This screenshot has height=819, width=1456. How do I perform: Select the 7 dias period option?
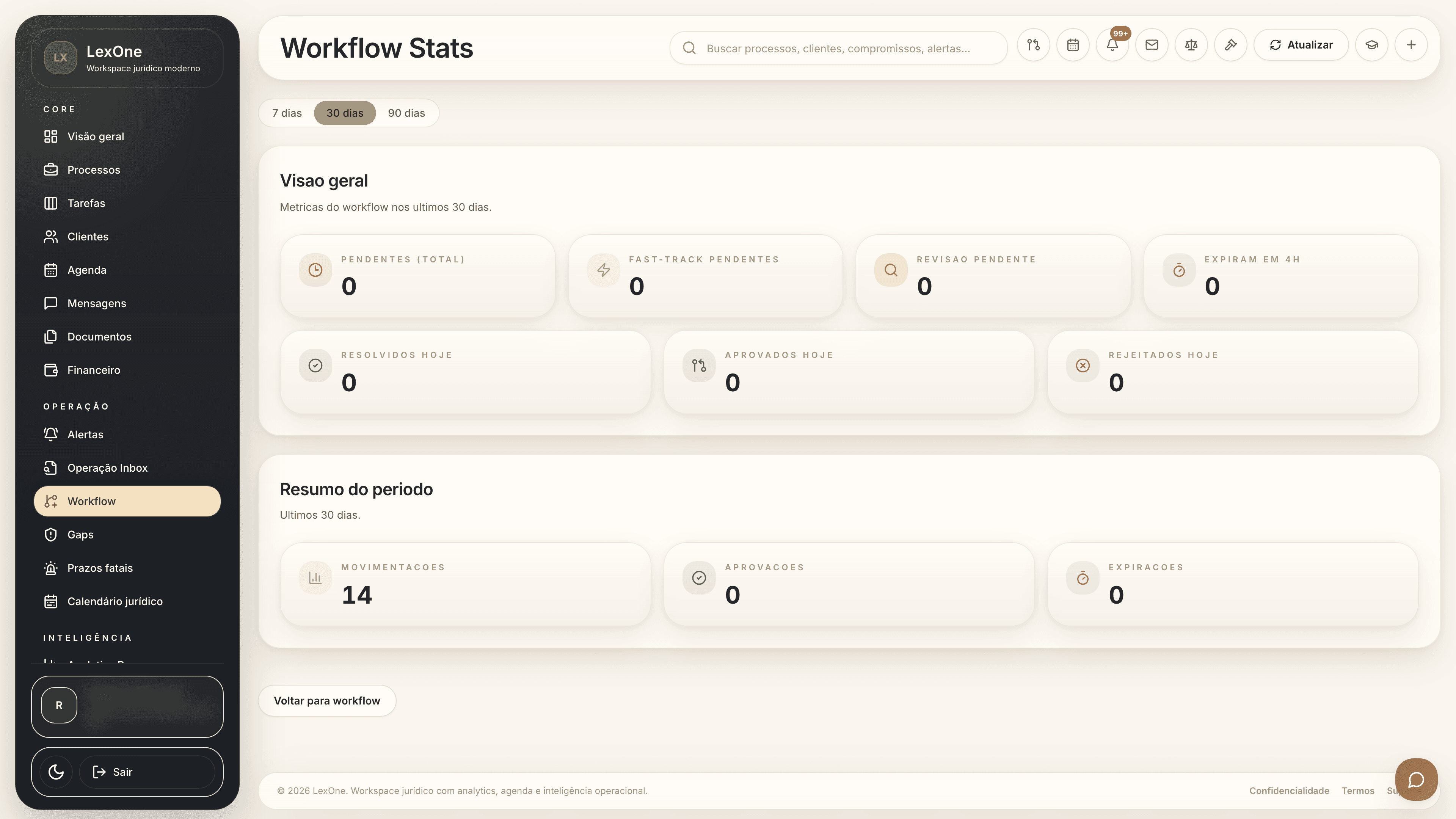[x=287, y=113]
